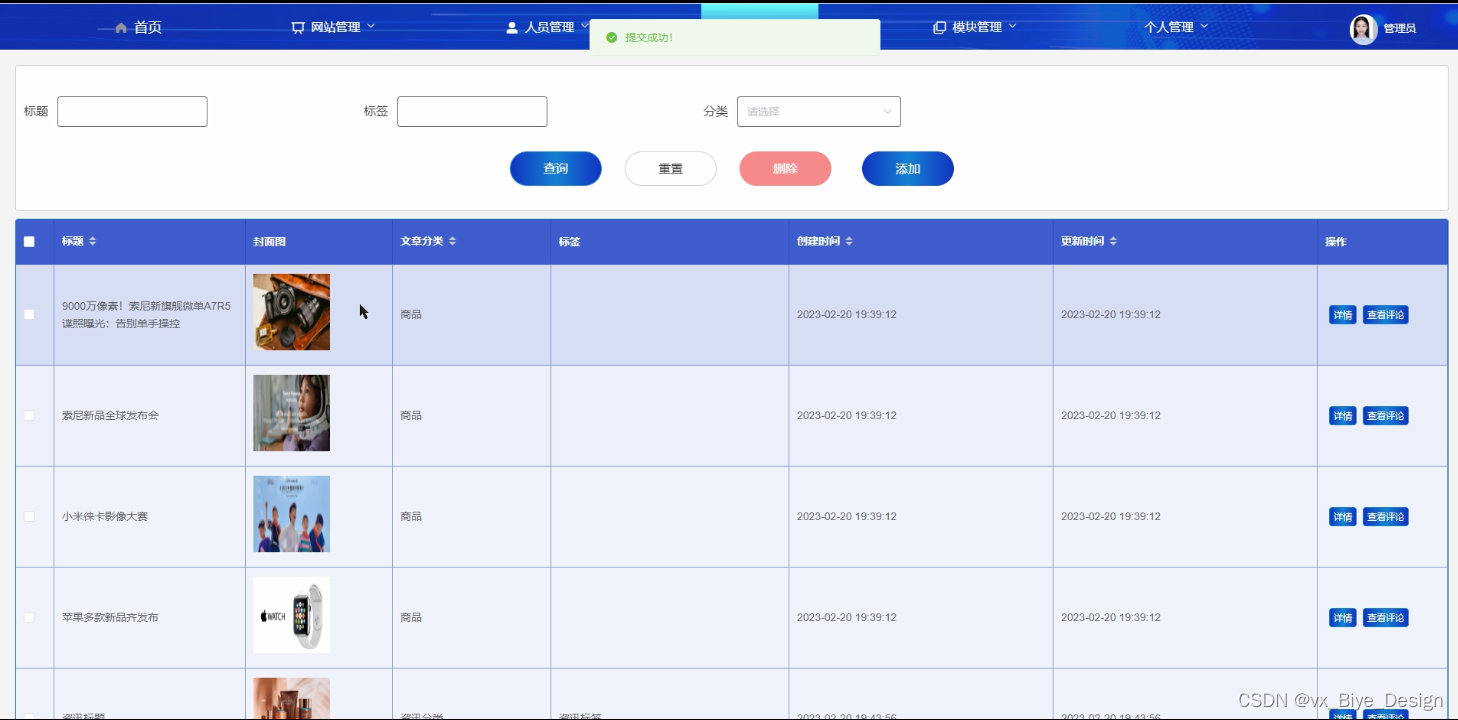The width and height of the screenshot is (1458, 720).
Task: Click the administrator avatar picture
Action: point(1363,29)
